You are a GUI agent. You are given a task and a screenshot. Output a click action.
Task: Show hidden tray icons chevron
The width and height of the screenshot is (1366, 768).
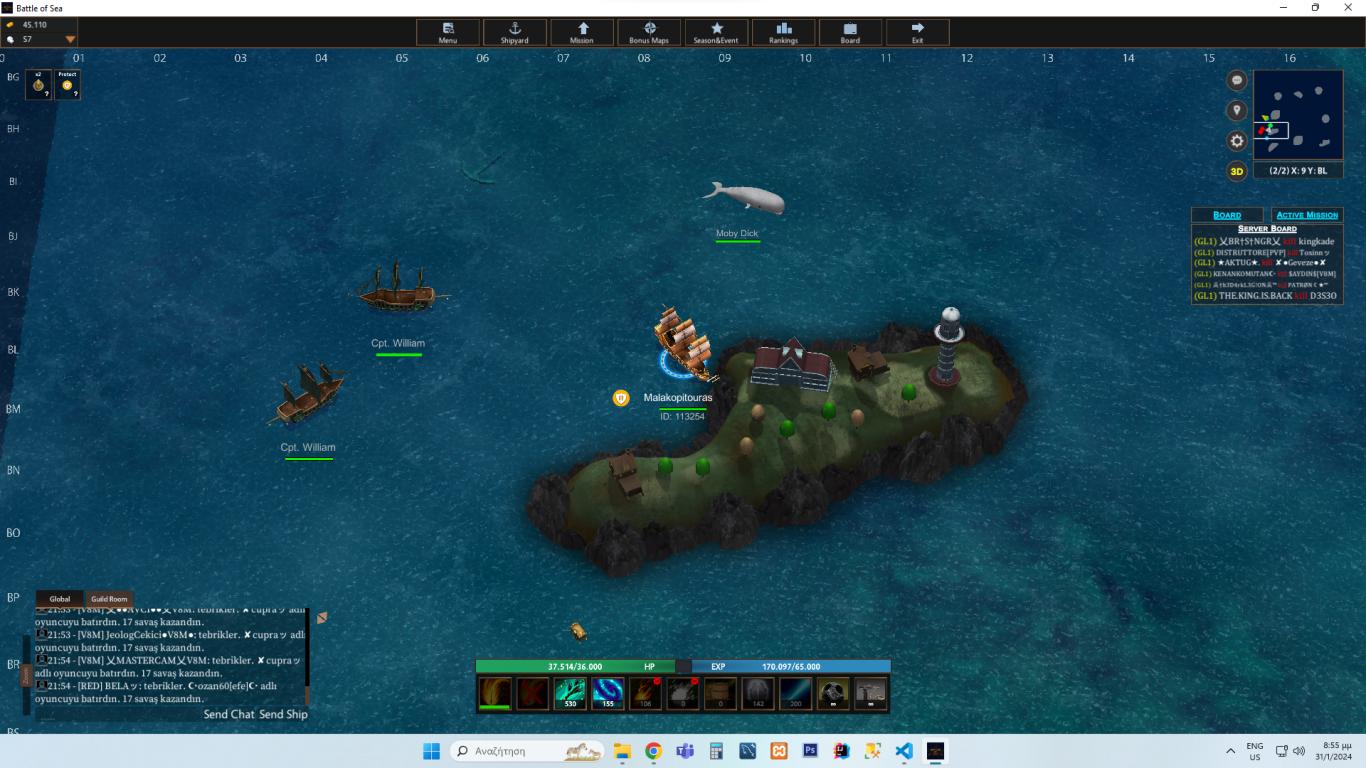(1230, 751)
